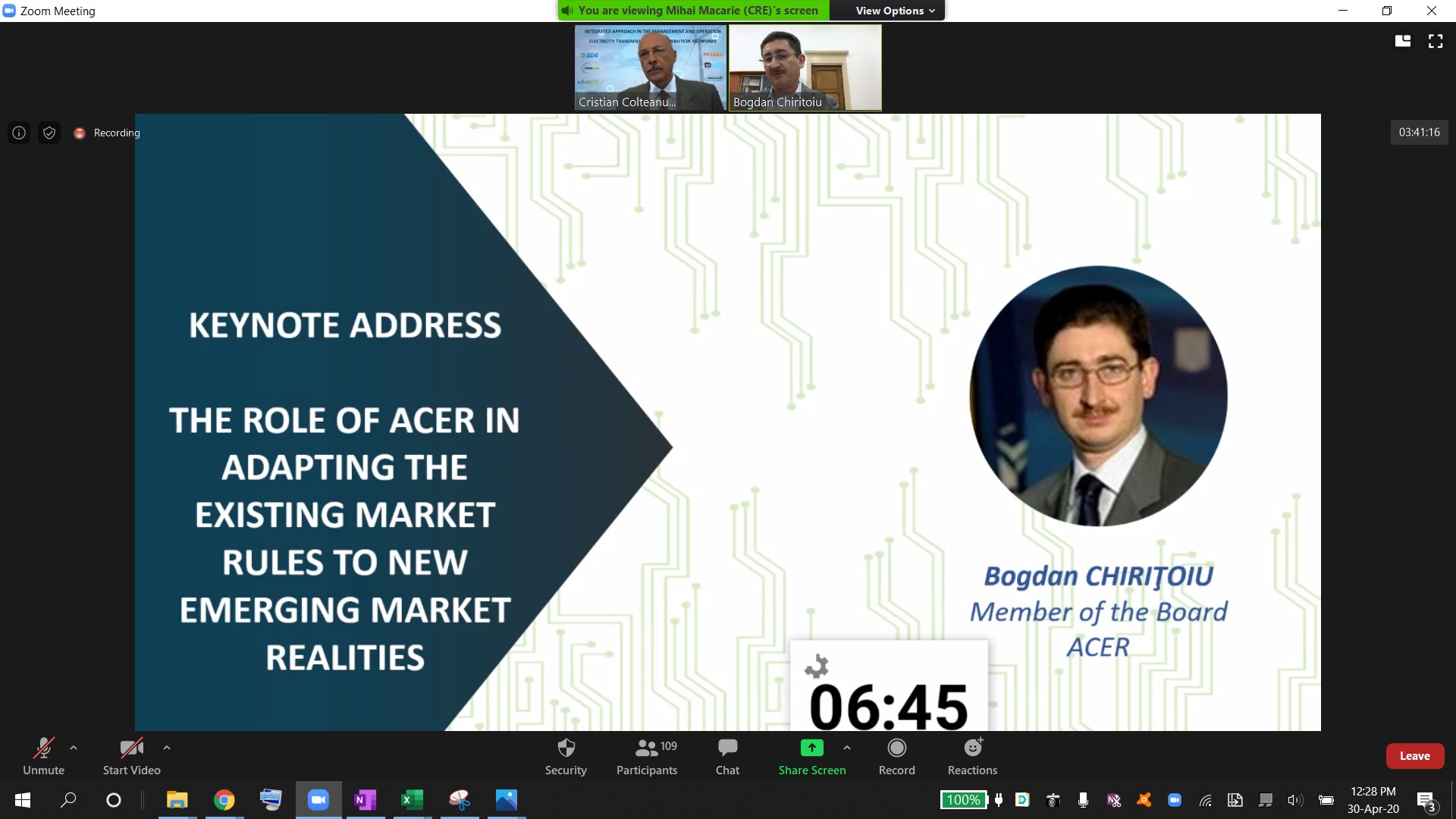The width and height of the screenshot is (1456, 819).
Task: Leave the meeting
Action: (1414, 756)
